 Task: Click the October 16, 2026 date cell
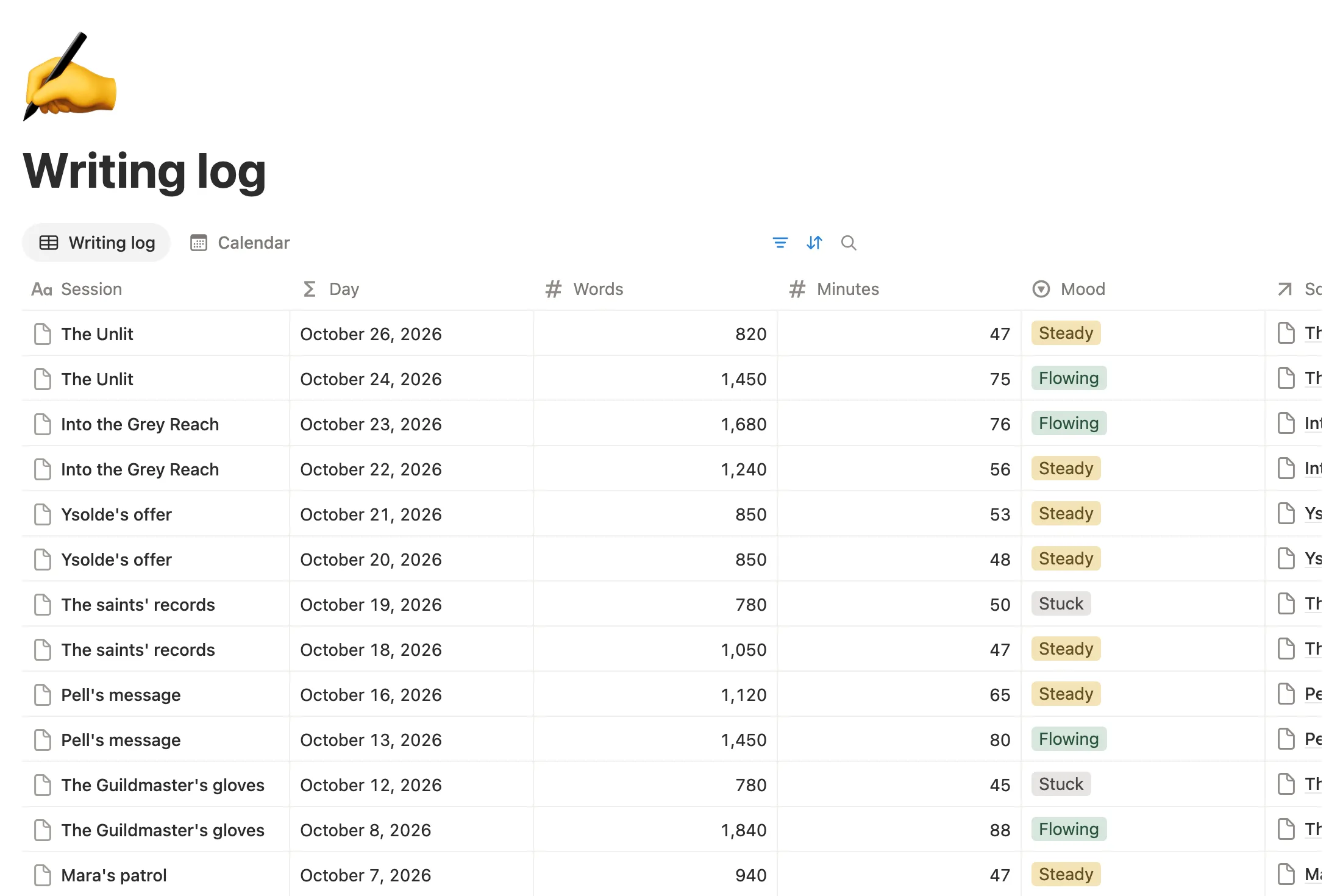(412, 695)
